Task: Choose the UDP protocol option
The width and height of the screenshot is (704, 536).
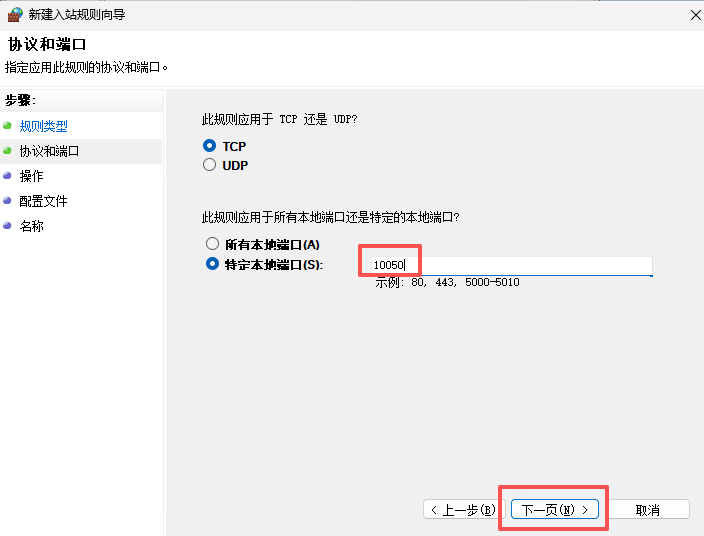Action: (210, 165)
